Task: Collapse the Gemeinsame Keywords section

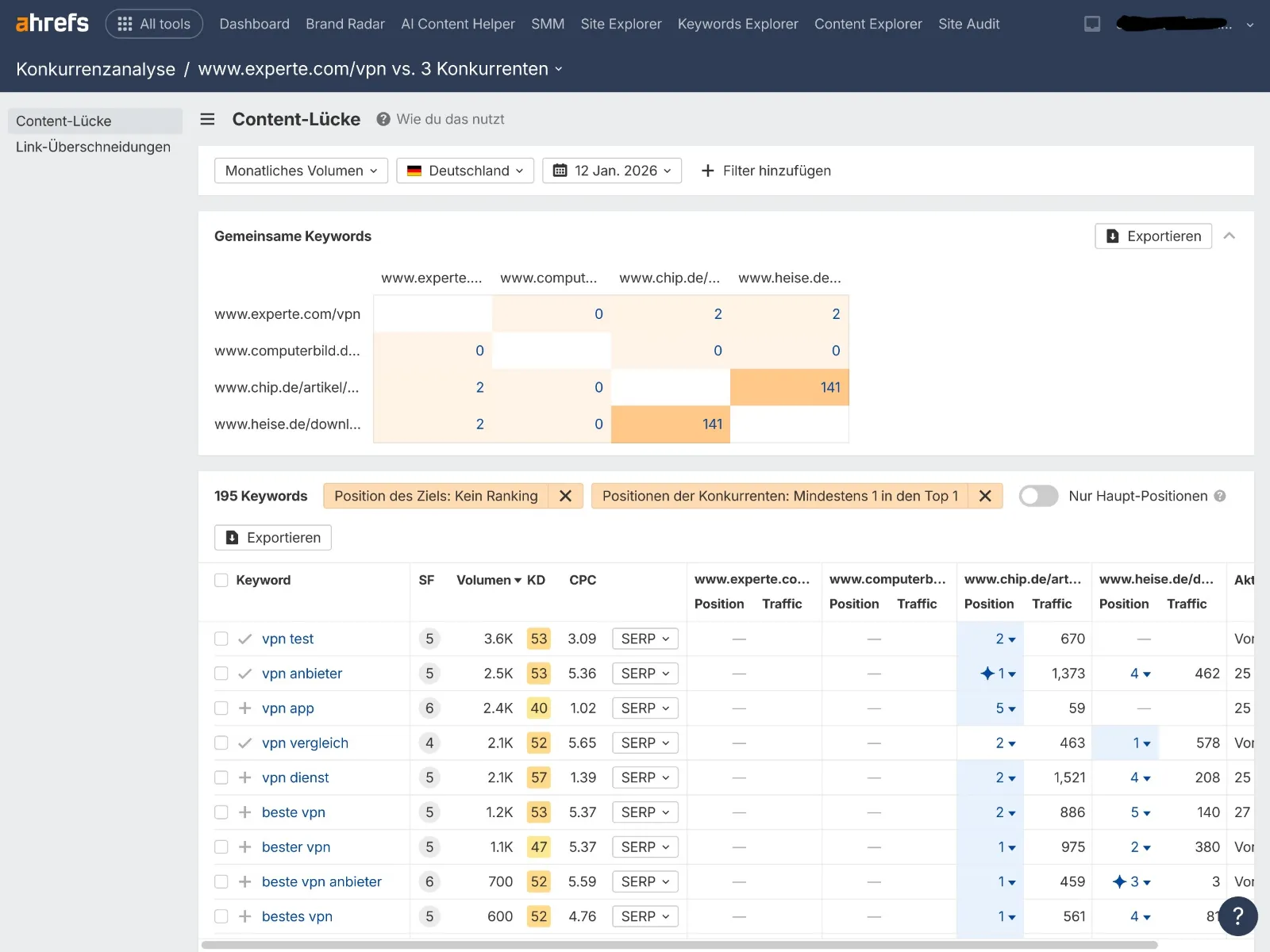Action: (x=1230, y=236)
